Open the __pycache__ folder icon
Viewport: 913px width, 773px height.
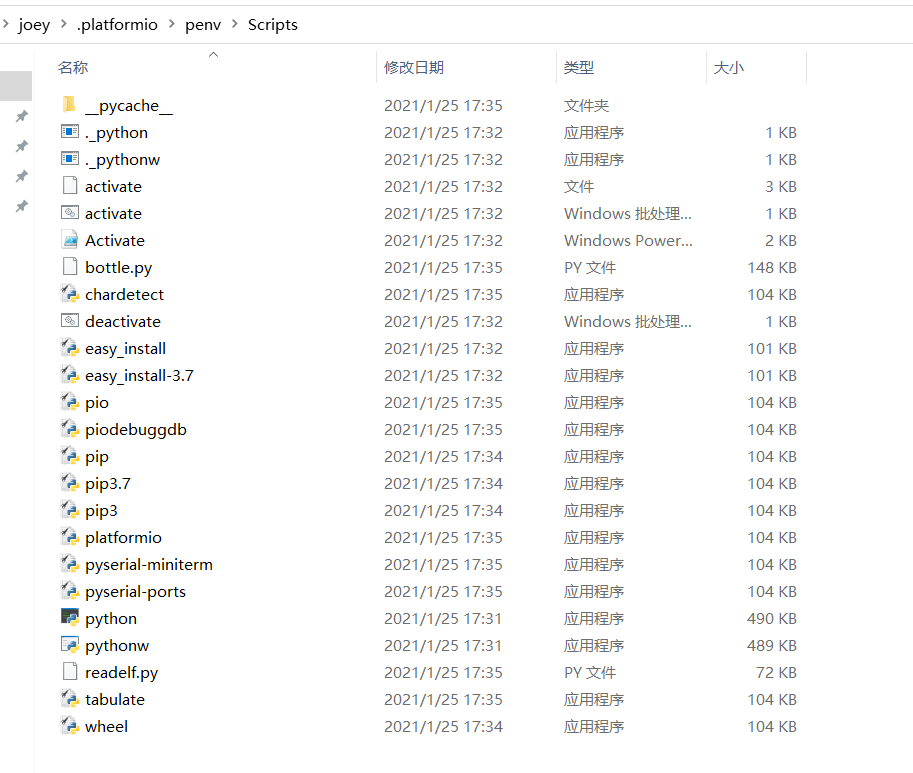(x=69, y=105)
